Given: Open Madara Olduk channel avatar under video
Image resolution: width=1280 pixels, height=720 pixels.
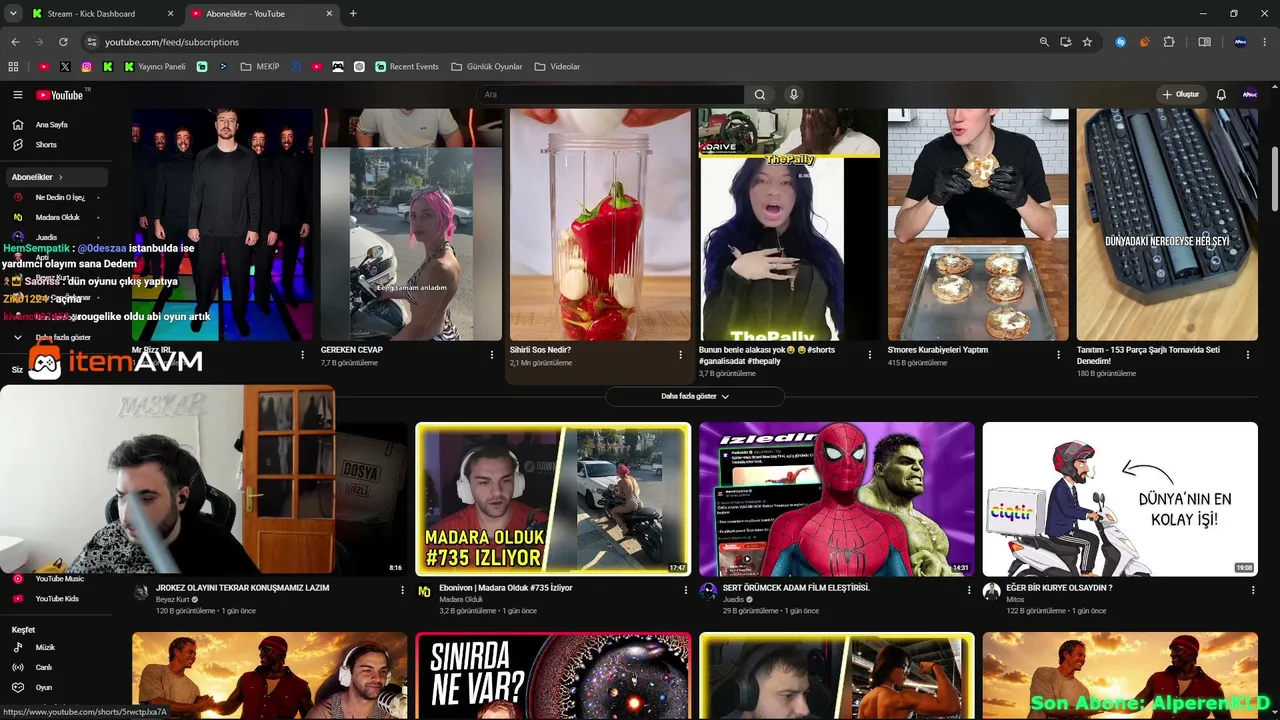Looking at the screenshot, I should pos(425,592).
